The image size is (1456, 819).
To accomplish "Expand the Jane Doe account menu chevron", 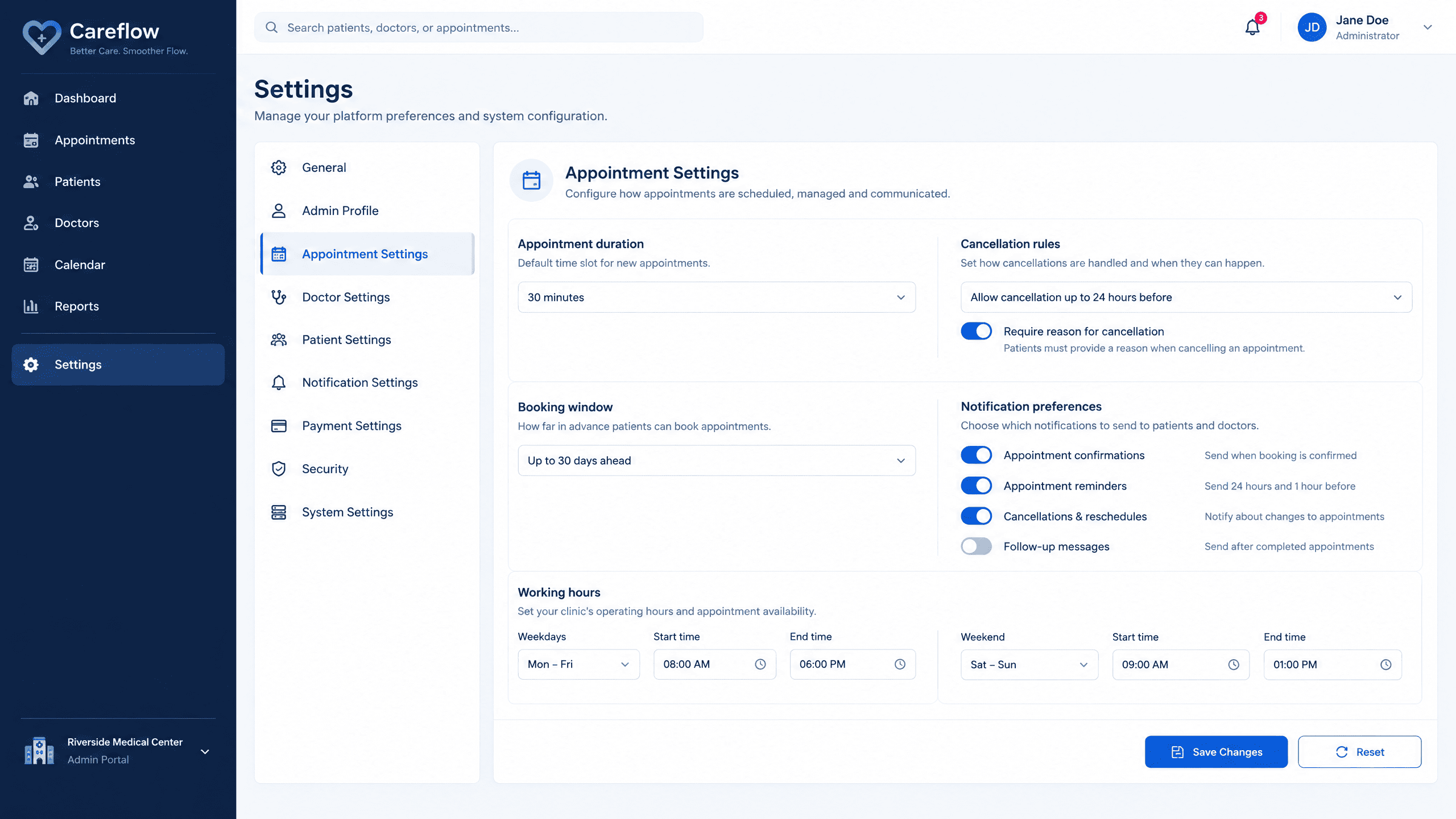I will pos(1428,27).
